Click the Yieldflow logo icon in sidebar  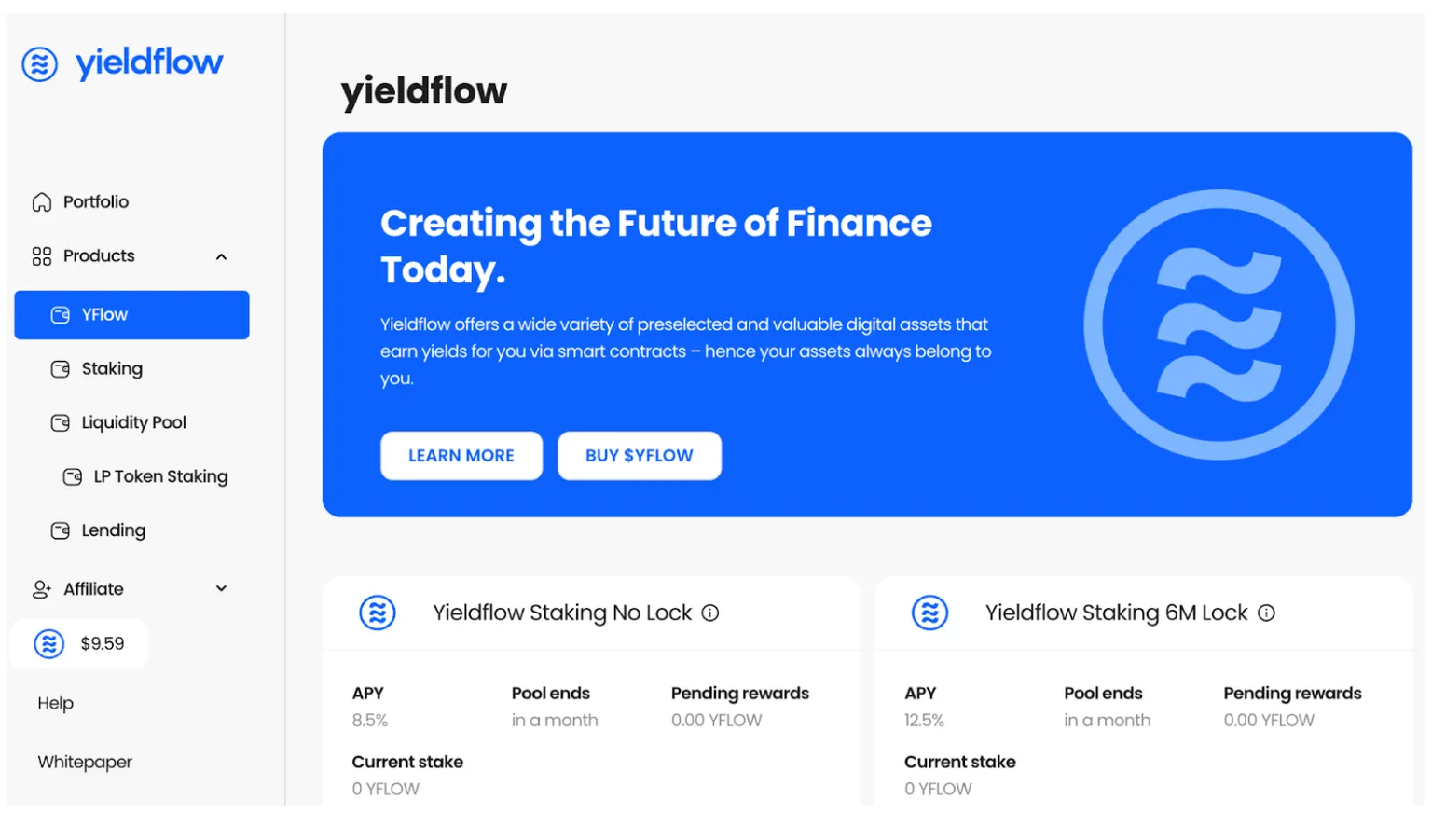(39, 64)
